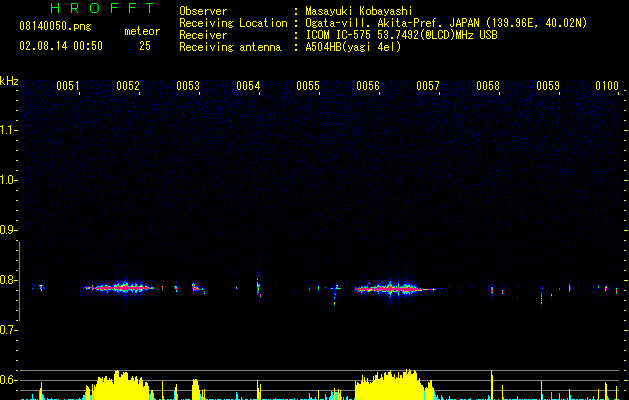Click the 0051 time marker
629x400 pixels.
(x=67, y=86)
